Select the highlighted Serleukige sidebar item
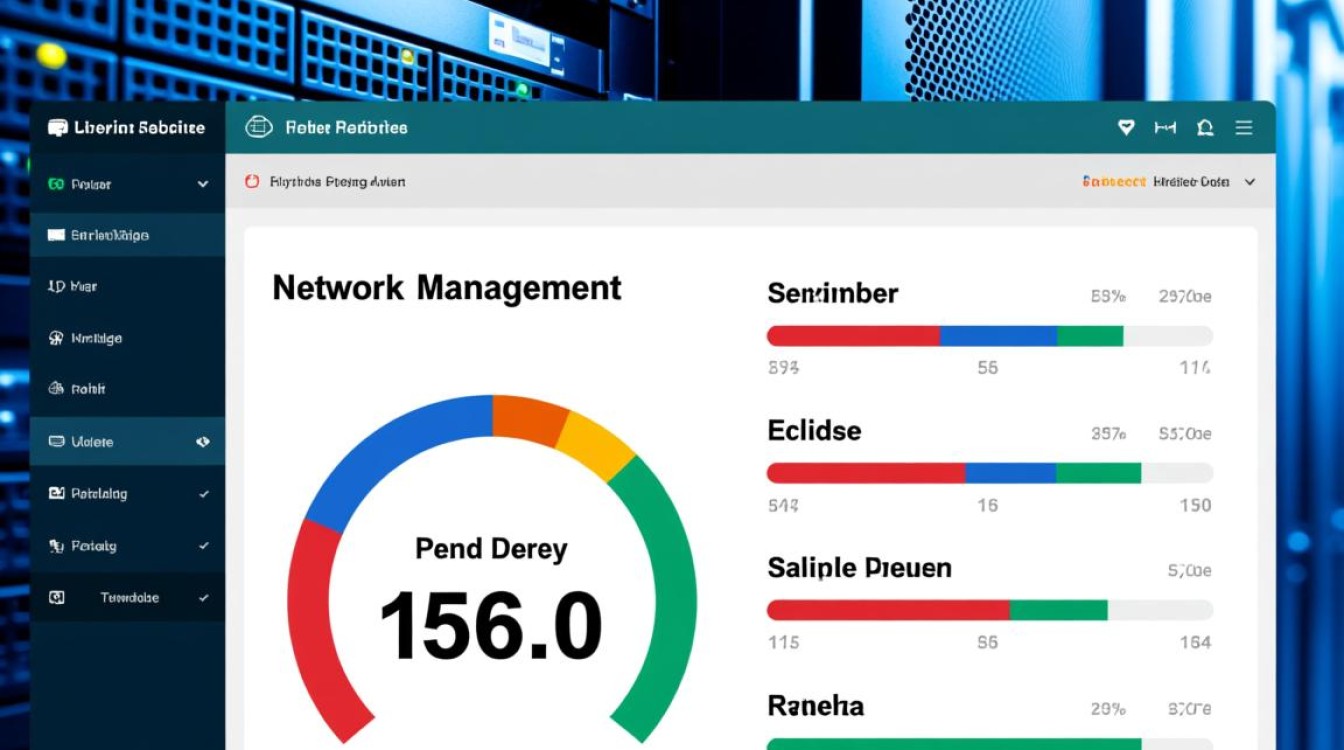 [110, 236]
